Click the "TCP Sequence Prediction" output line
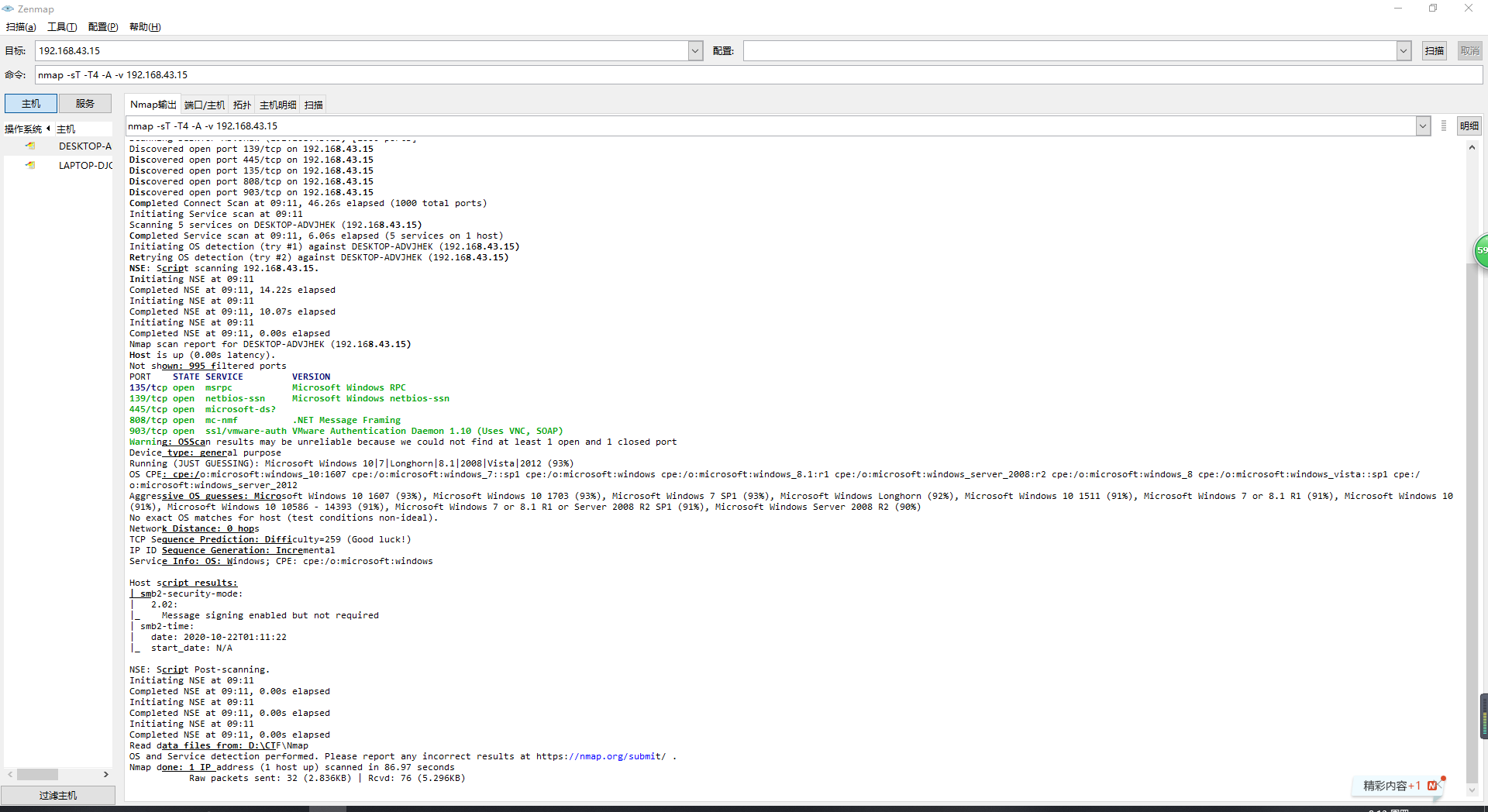1488x812 pixels. coord(270,539)
